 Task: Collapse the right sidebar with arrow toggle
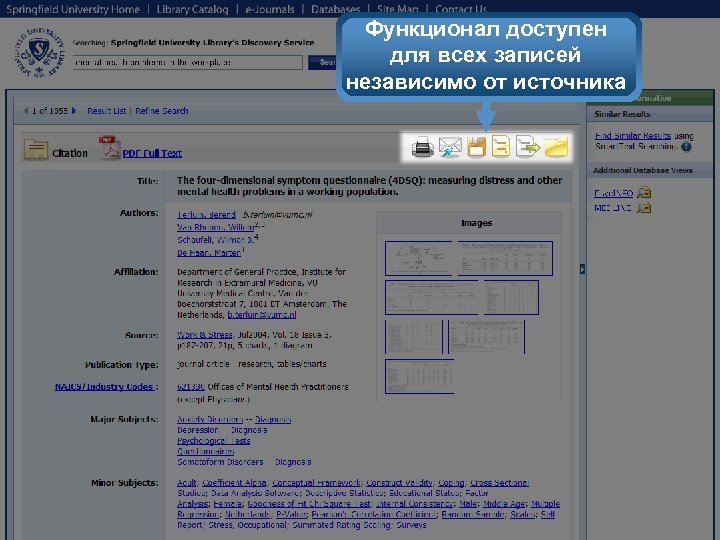coord(582,269)
